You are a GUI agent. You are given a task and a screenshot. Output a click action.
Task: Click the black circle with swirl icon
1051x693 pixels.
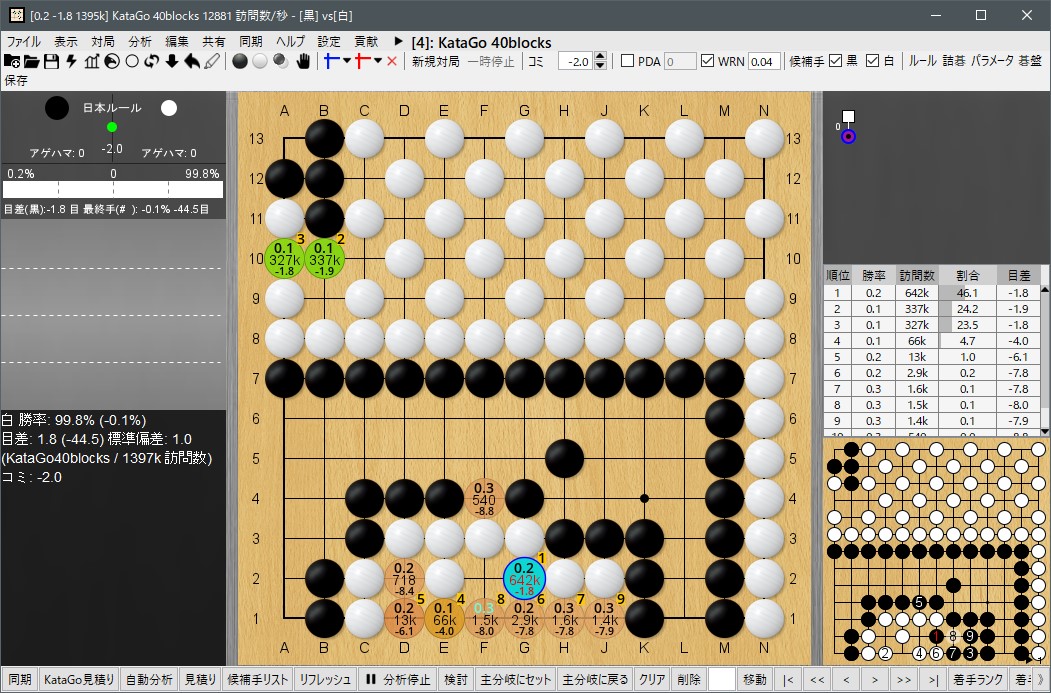pyautogui.click(x=112, y=62)
